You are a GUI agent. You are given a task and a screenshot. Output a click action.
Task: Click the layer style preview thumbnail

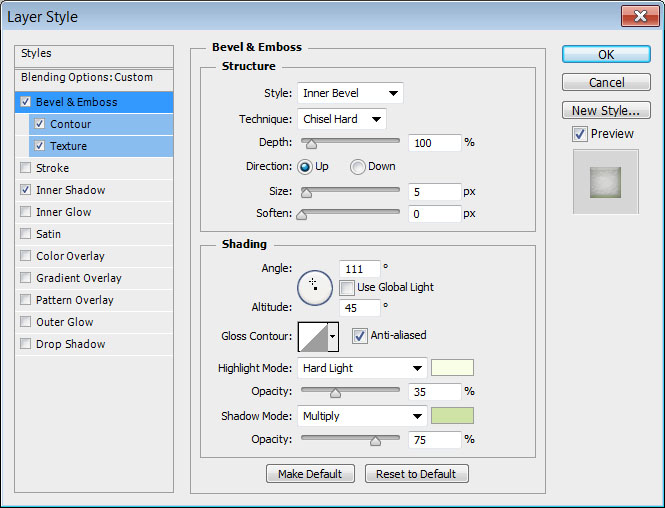[605, 181]
